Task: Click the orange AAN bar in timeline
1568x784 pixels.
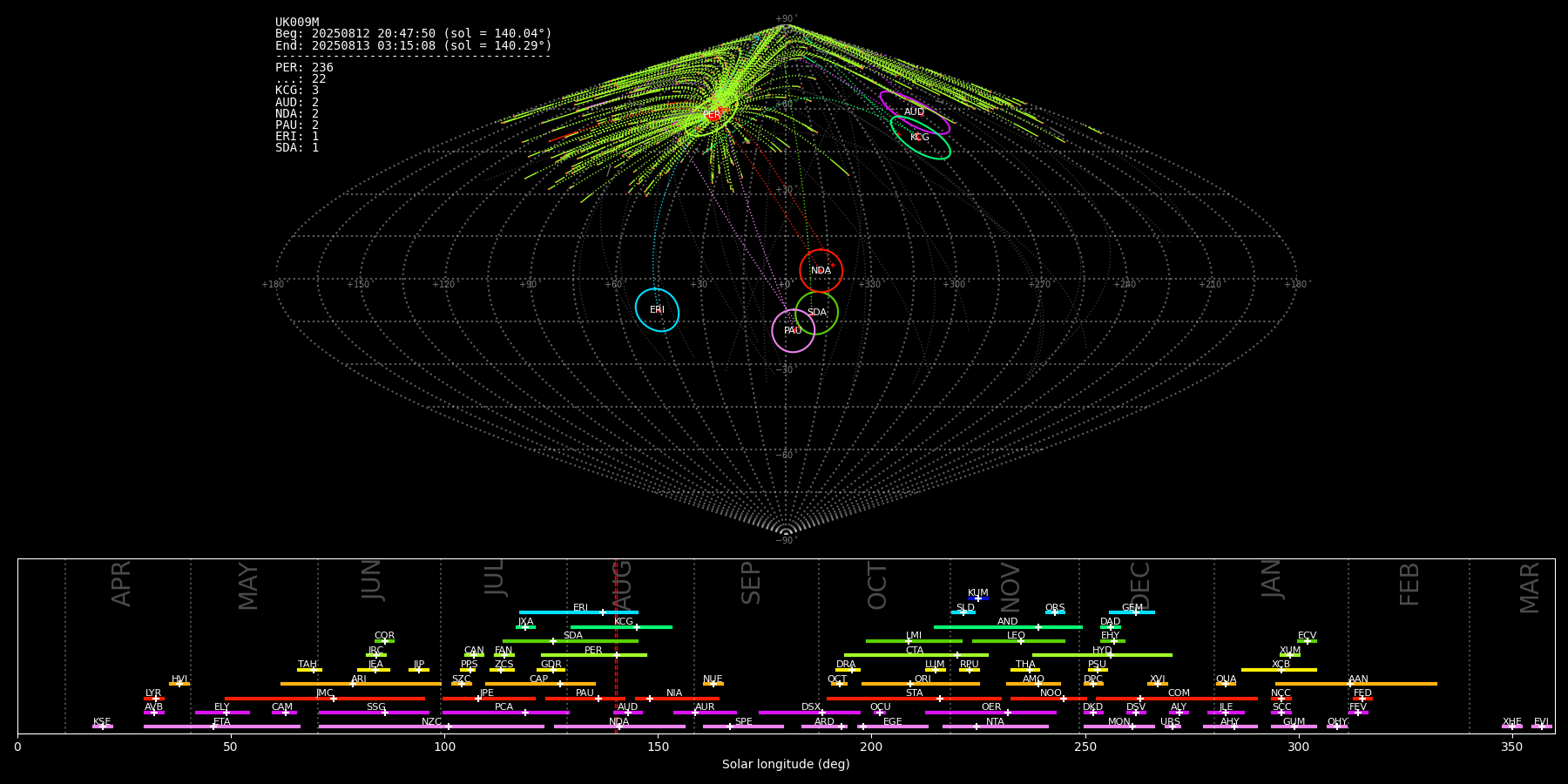Action: click(x=1356, y=684)
